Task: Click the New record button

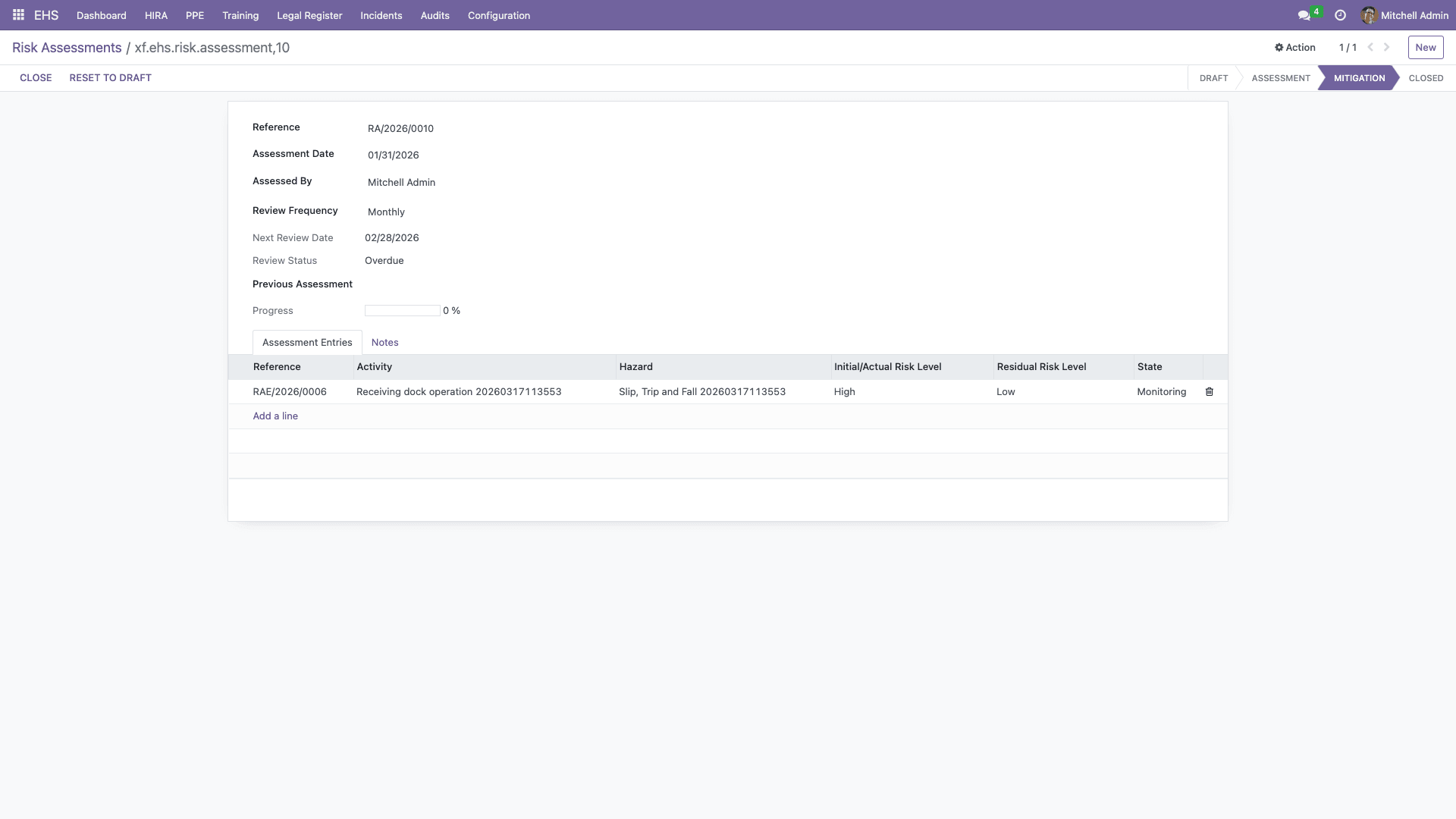Action: tap(1425, 47)
